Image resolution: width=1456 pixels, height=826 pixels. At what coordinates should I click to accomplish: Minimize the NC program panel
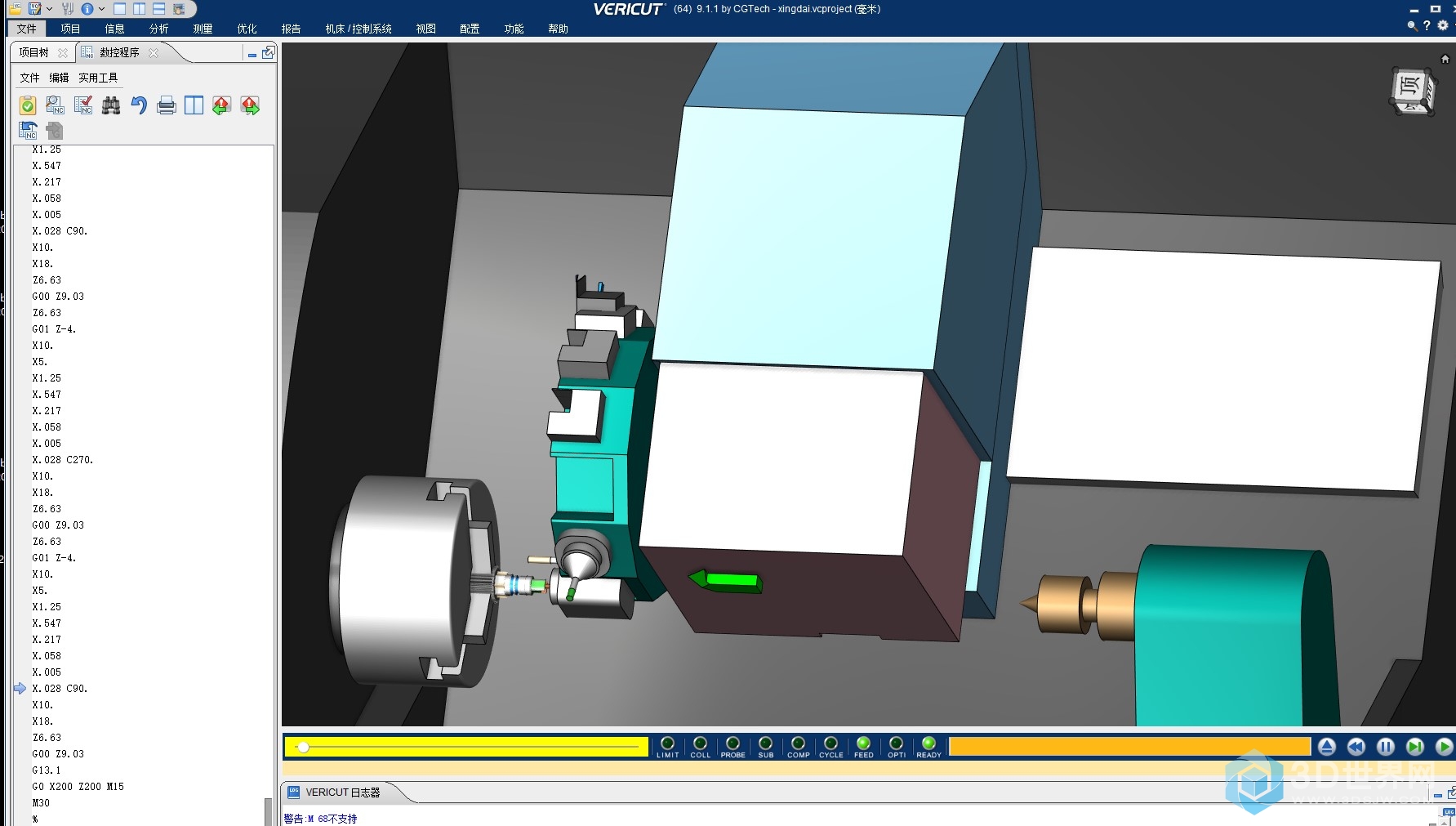pos(252,55)
